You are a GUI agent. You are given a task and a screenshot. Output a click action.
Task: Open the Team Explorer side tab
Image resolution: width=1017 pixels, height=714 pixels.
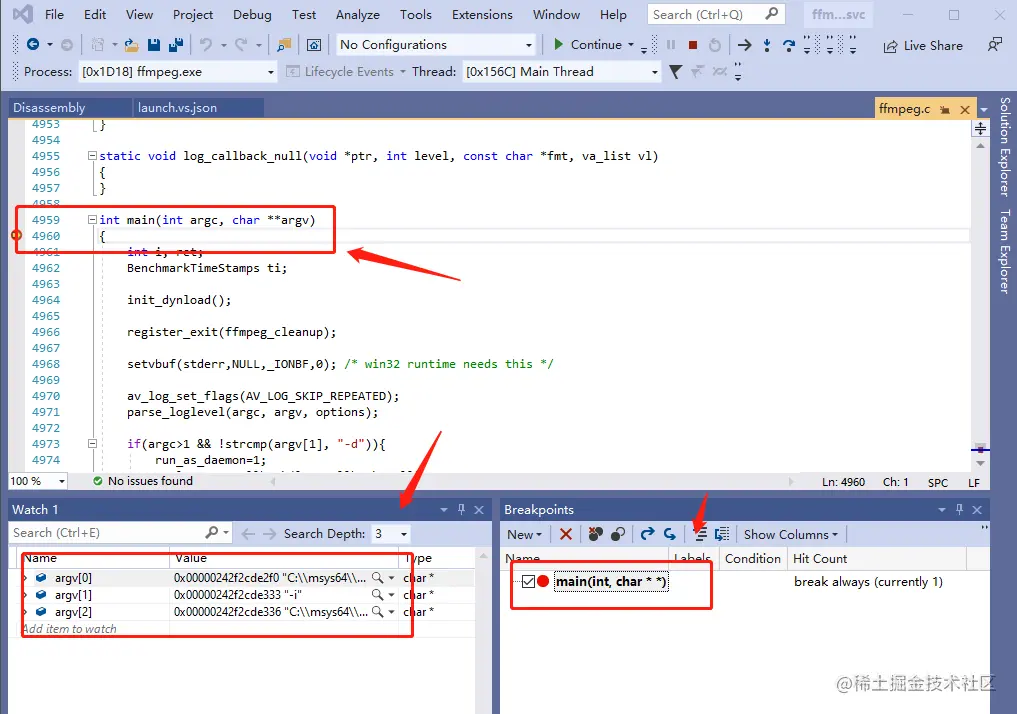coord(1005,251)
